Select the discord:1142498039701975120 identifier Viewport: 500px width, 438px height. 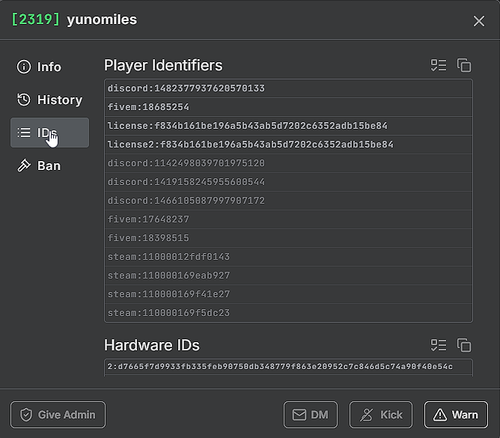[x=288, y=163]
